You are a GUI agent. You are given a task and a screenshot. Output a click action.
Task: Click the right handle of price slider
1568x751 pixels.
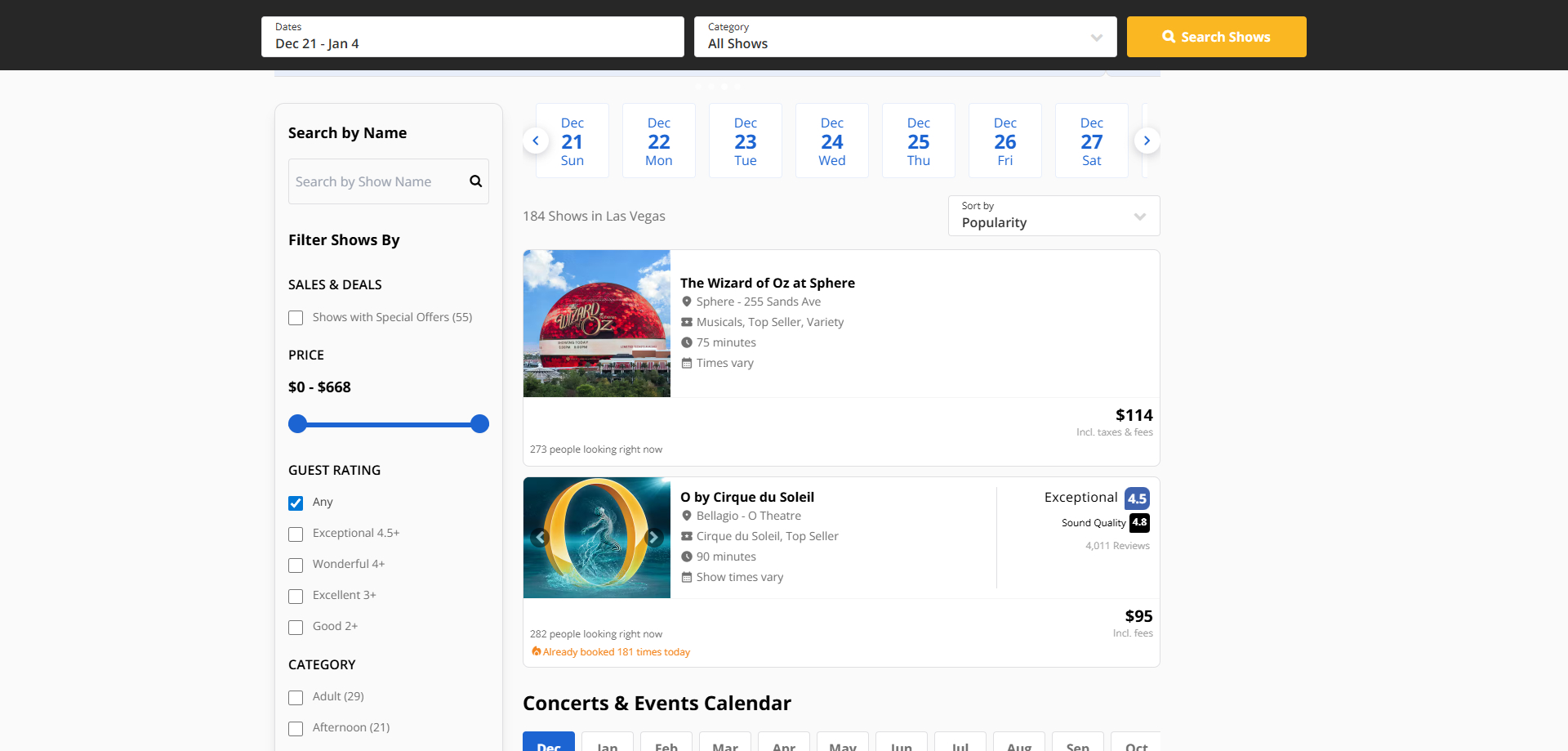click(480, 424)
